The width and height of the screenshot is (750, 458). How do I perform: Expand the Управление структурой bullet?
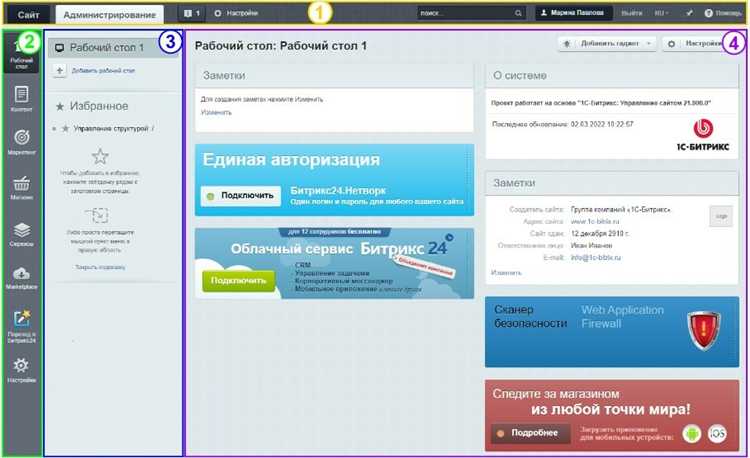pyautogui.click(x=54, y=129)
